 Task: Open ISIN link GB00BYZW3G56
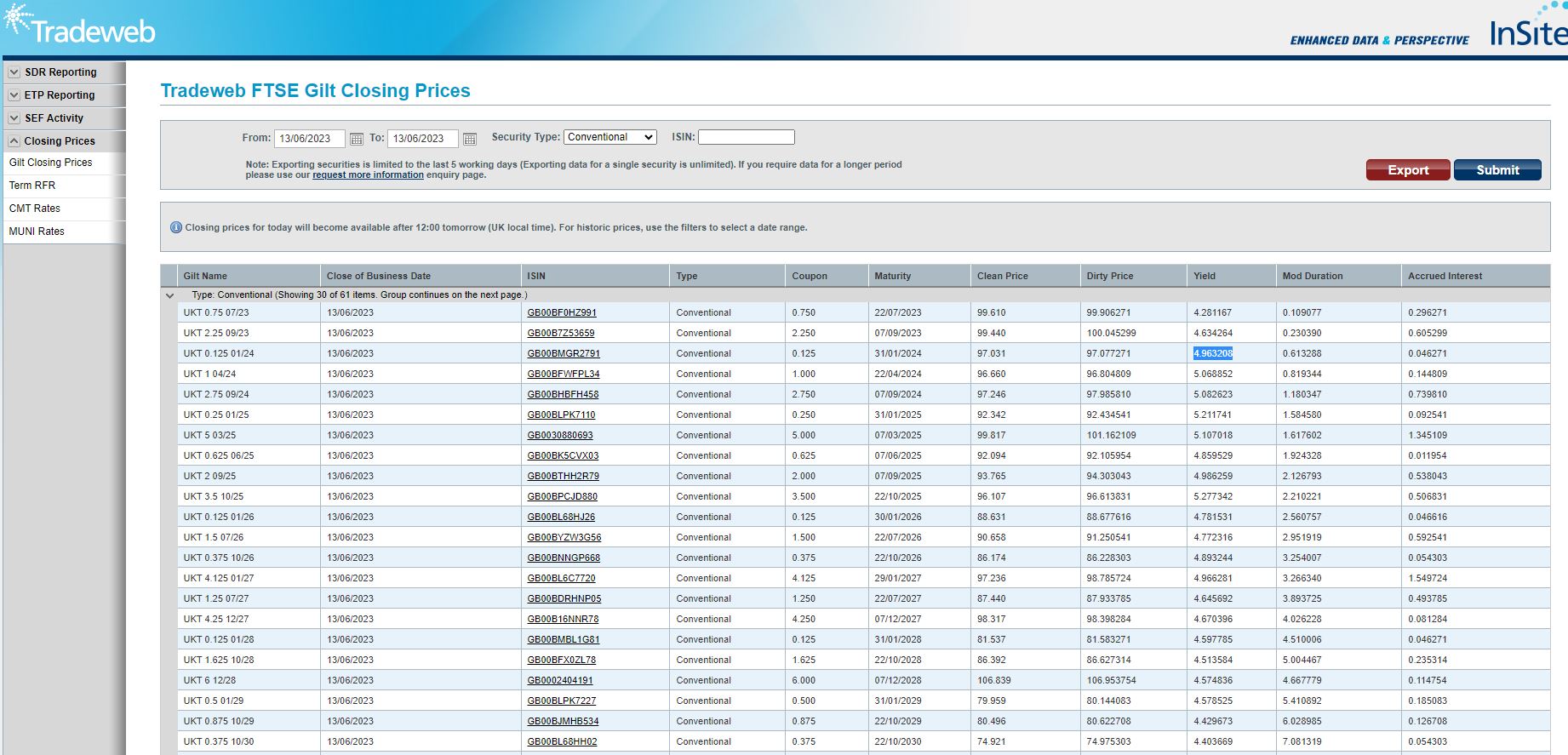click(x=564, y=537)
